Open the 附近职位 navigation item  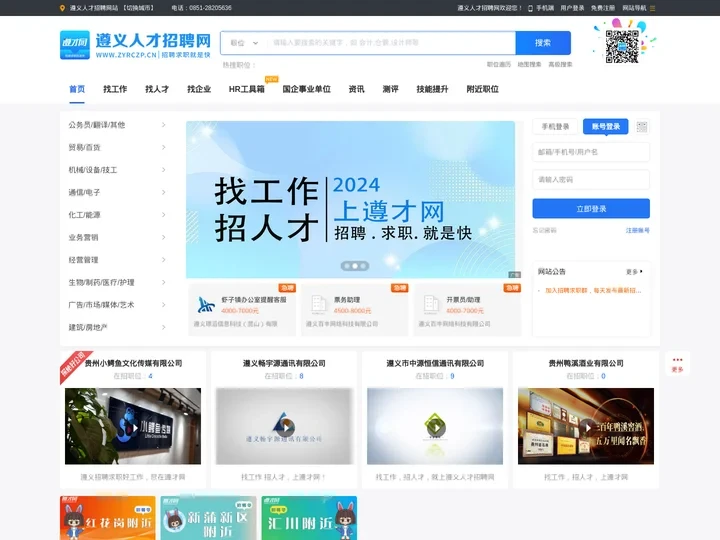[x=482, y=89]
